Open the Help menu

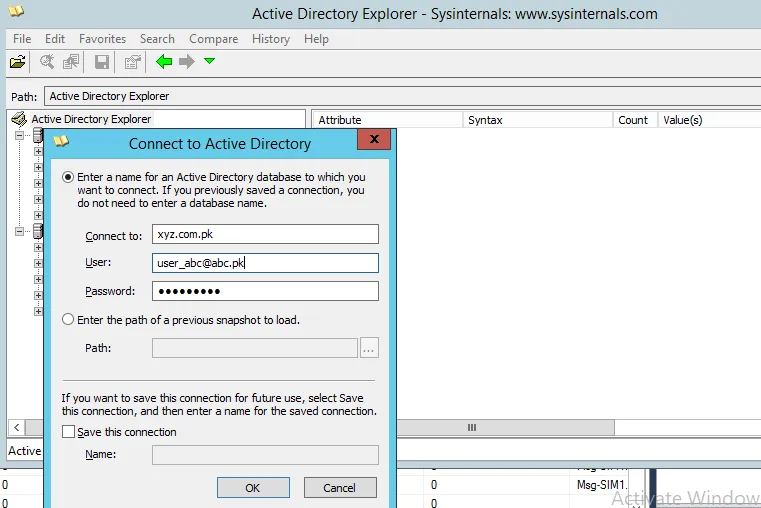[316, 39]
